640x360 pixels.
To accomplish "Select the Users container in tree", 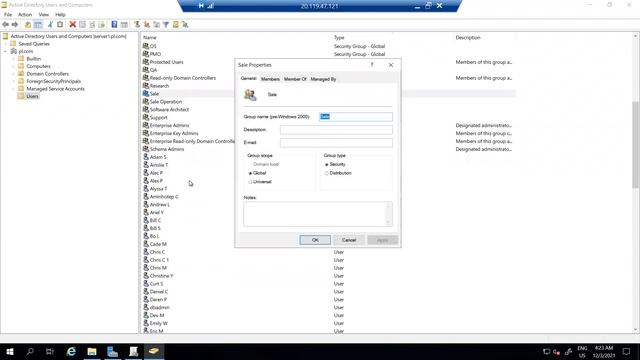I will click(x=32, y=96).
